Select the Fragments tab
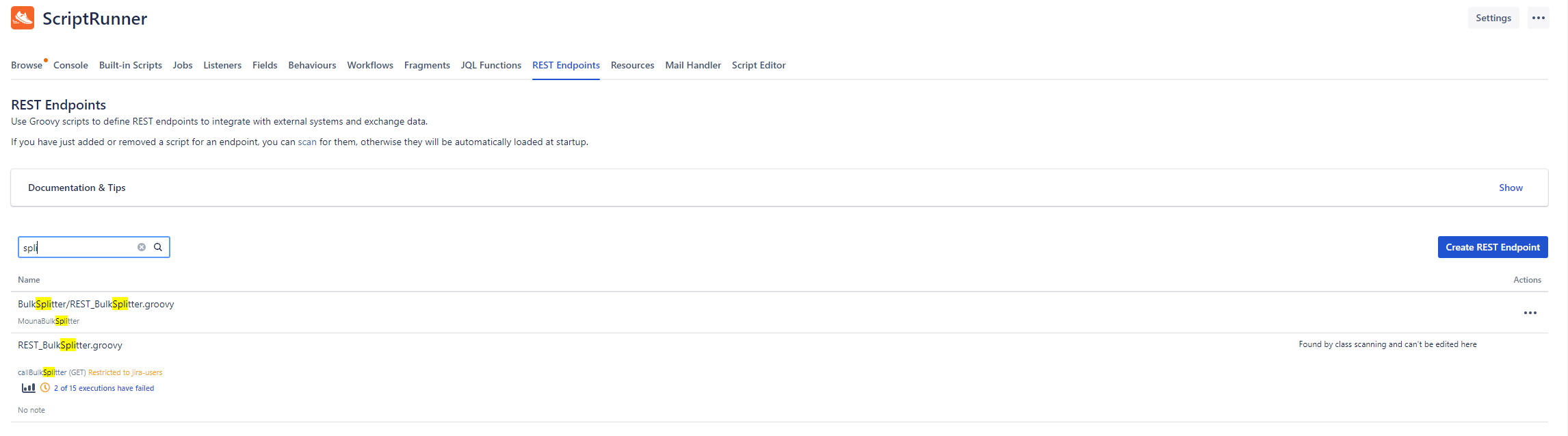The width and height of the screenshot is (1568, 436). (x=427, y=65)
